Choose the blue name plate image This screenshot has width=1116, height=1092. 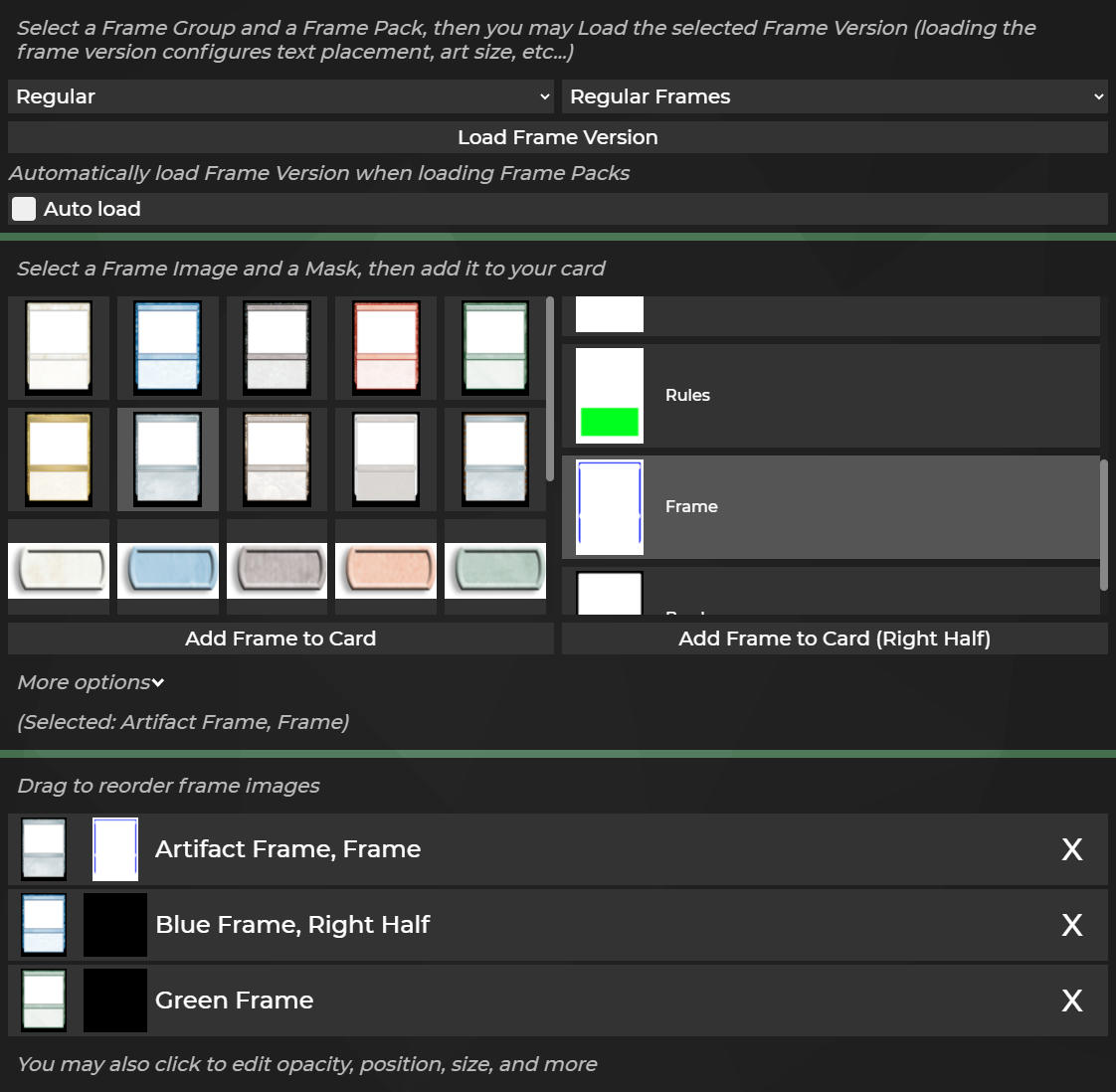click(167, 571)
